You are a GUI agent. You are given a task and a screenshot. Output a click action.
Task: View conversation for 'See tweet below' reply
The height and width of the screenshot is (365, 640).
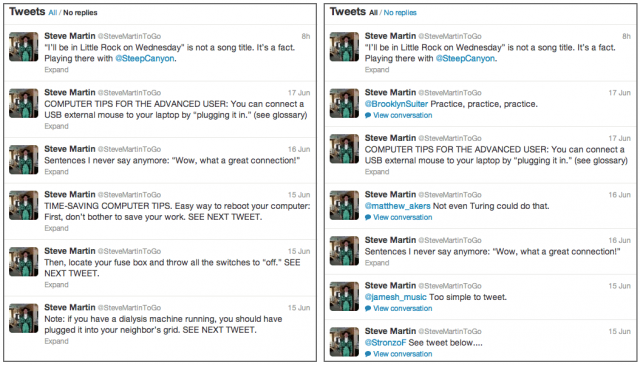(x=402, y=354)
